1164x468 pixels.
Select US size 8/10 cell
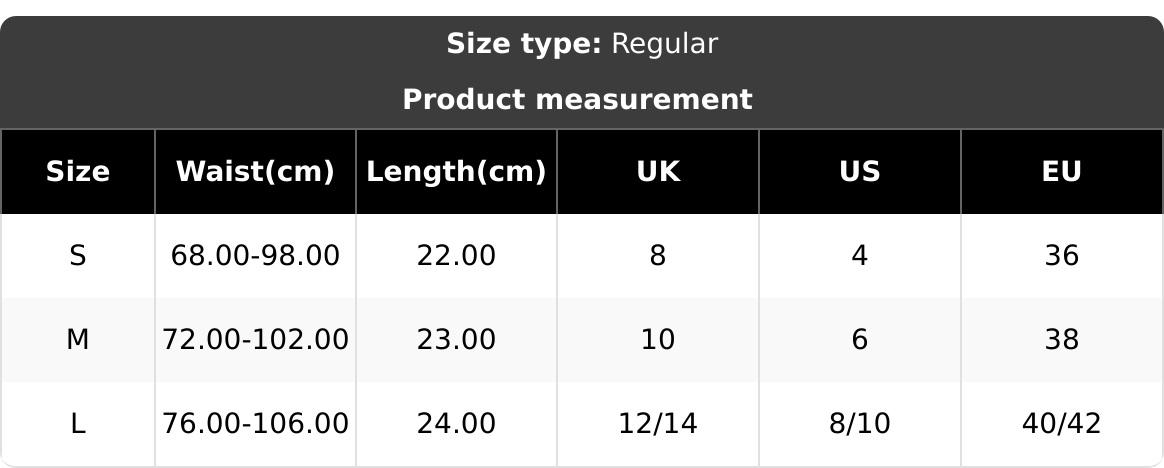point(859,424)
